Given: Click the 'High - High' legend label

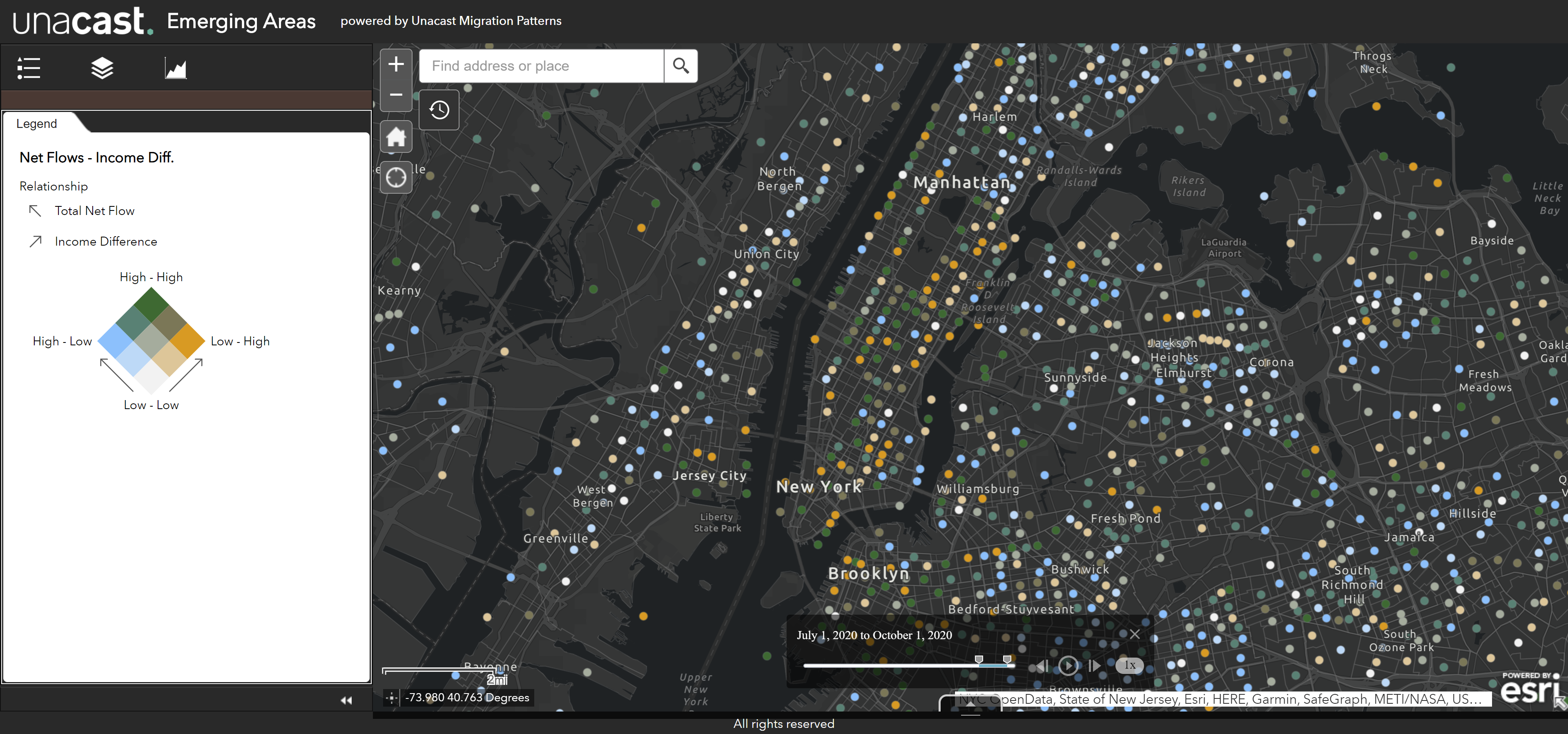Looking at the screenshot, I should coord(151,277).
